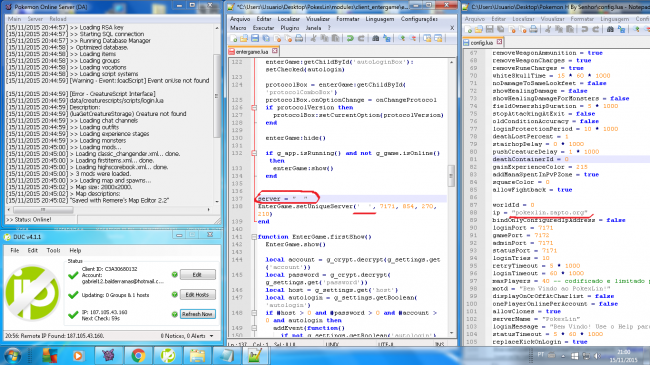Open Macro menu in entergame.lua Notepad++
This screenshot has width=650, height=365.
coord(238,28)
